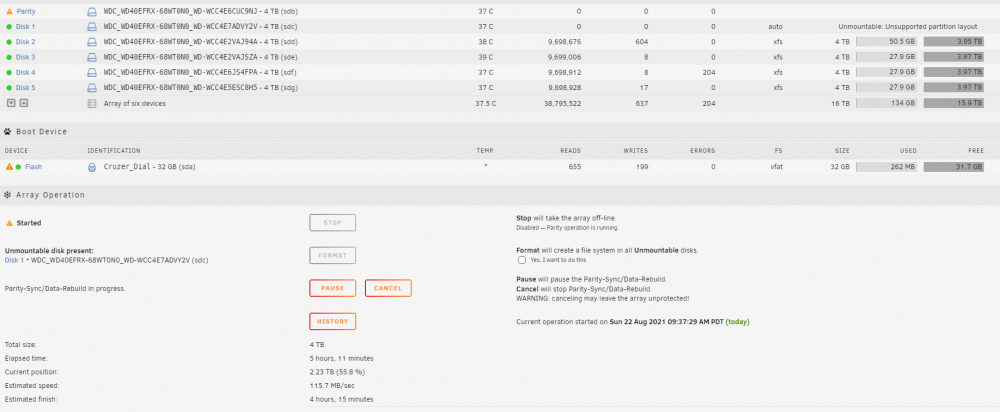Click the Disk 2 used space bar showing 50.5 GB
This screenshot has height=412, width=1000.
(886, 42)
